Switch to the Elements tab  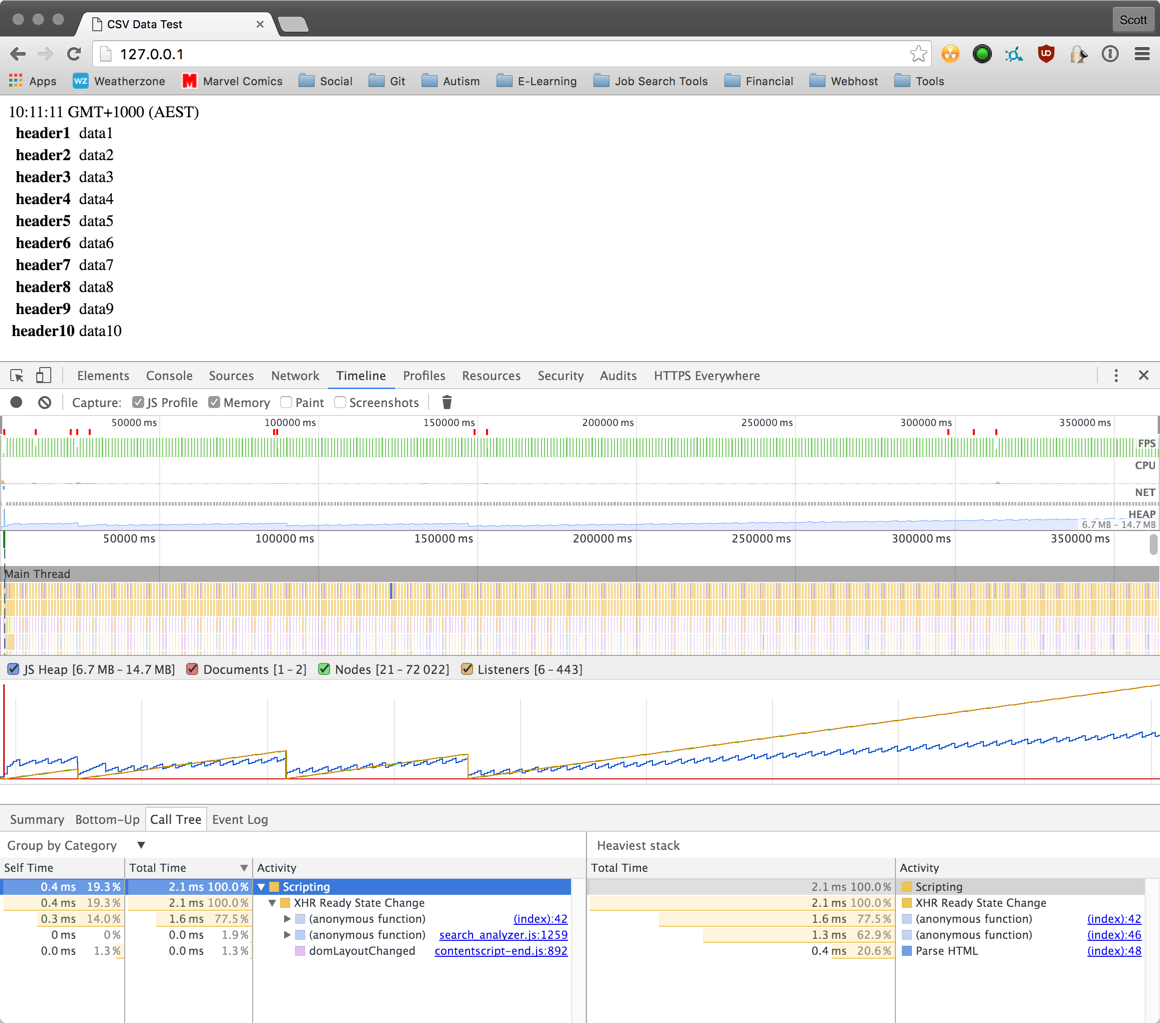[x=103, y=376]
